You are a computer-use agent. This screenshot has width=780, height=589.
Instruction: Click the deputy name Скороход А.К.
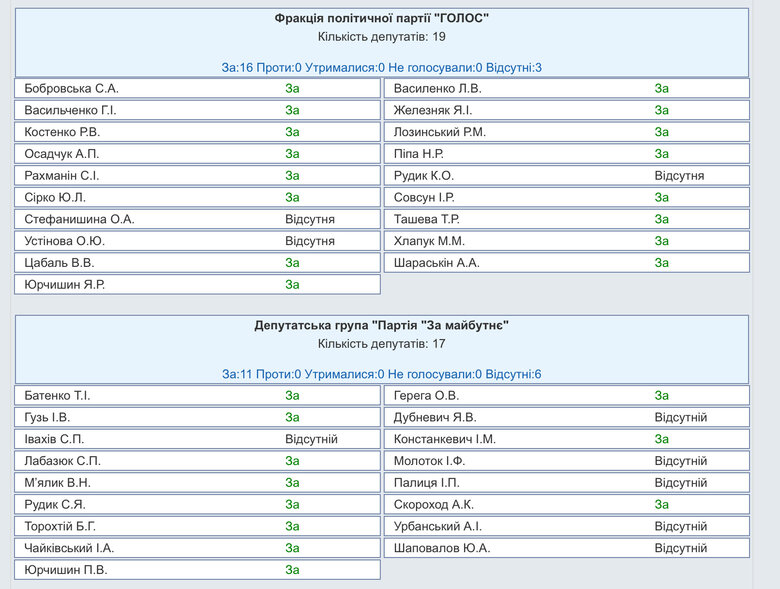tap(434, 505)
